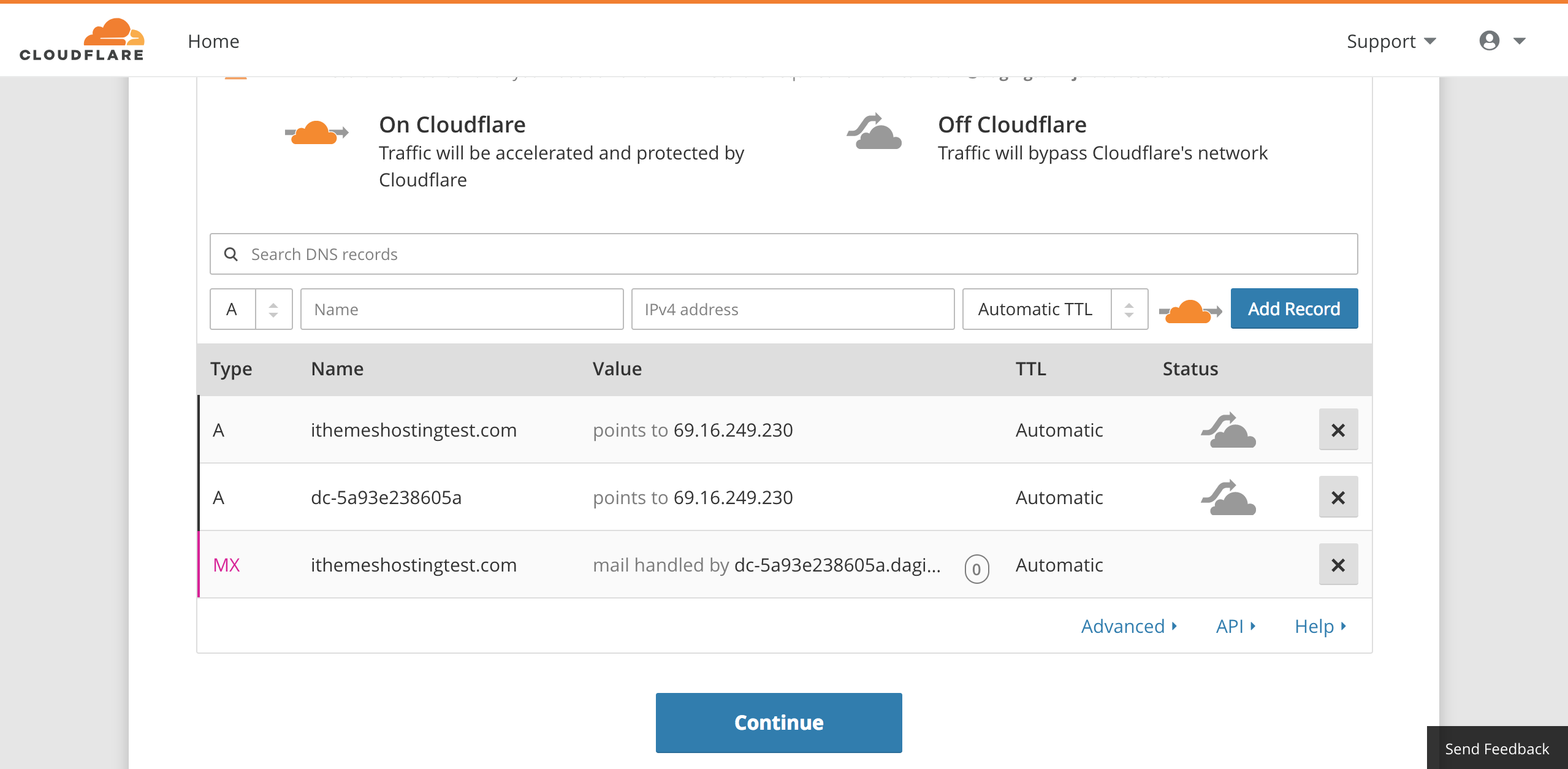Viewport: 1568px width, 769px height.
Task: Click the MX record type label
Action: point(226,565)
